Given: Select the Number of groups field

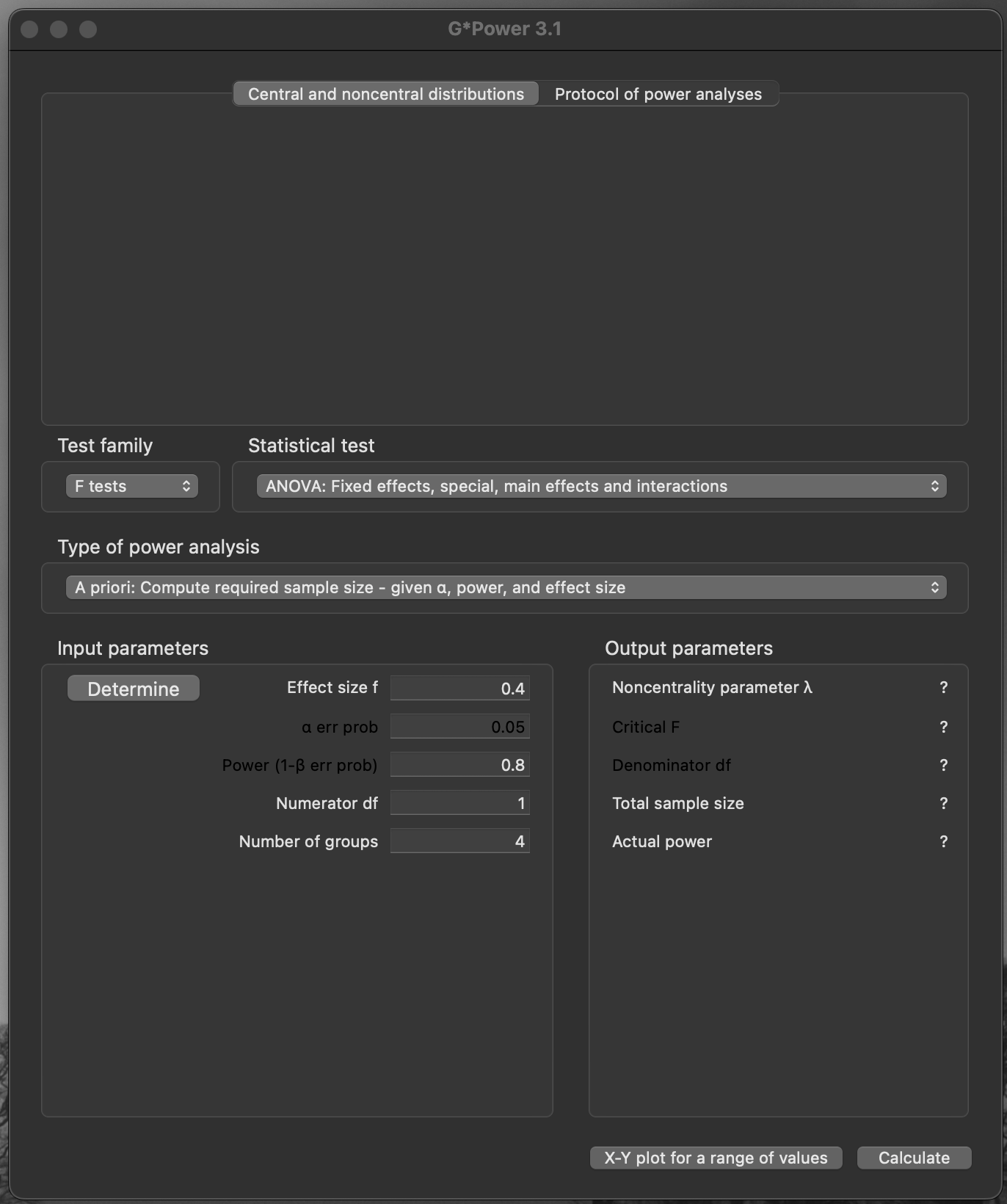Looking at the screenshot, I should point(460,841).
